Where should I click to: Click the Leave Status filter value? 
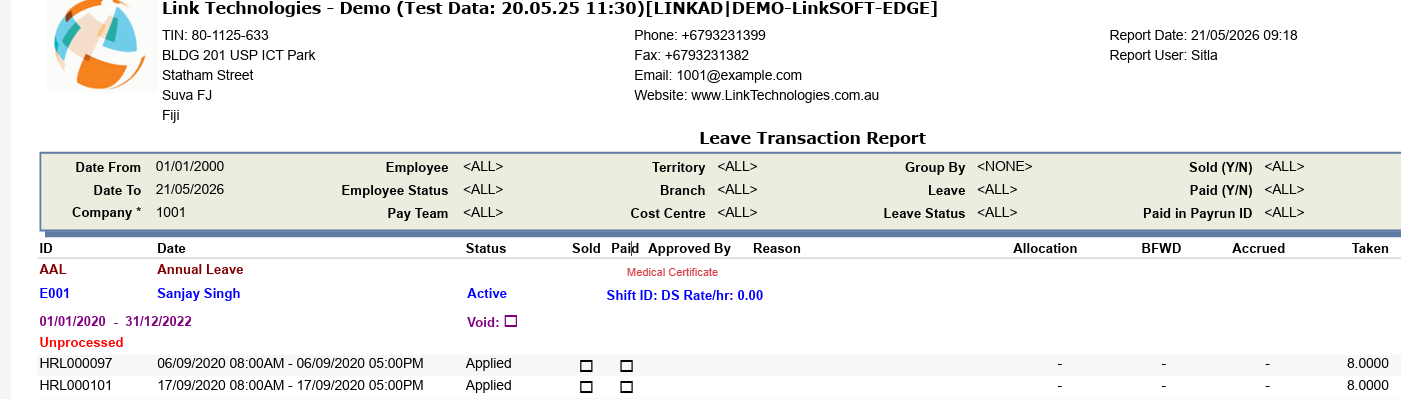pos(997,212)
